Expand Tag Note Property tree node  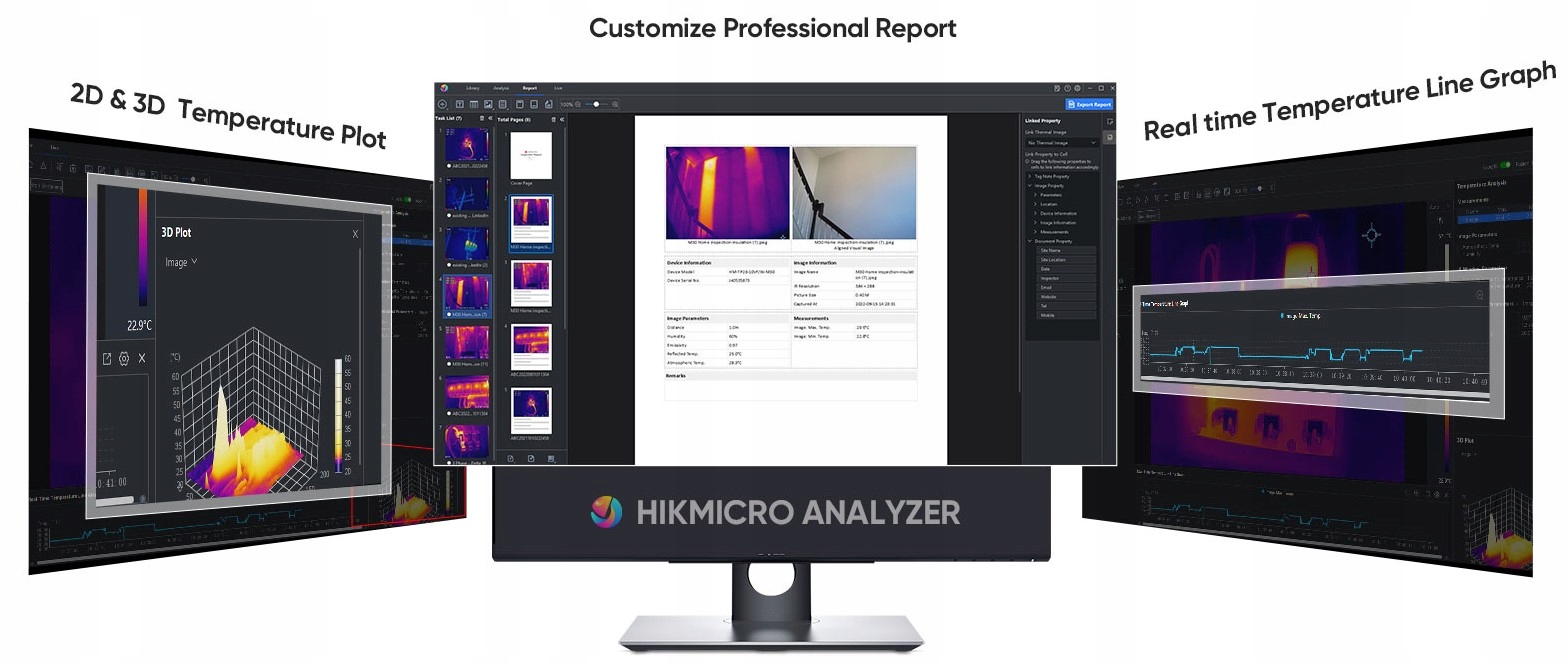click(1029, 176)
